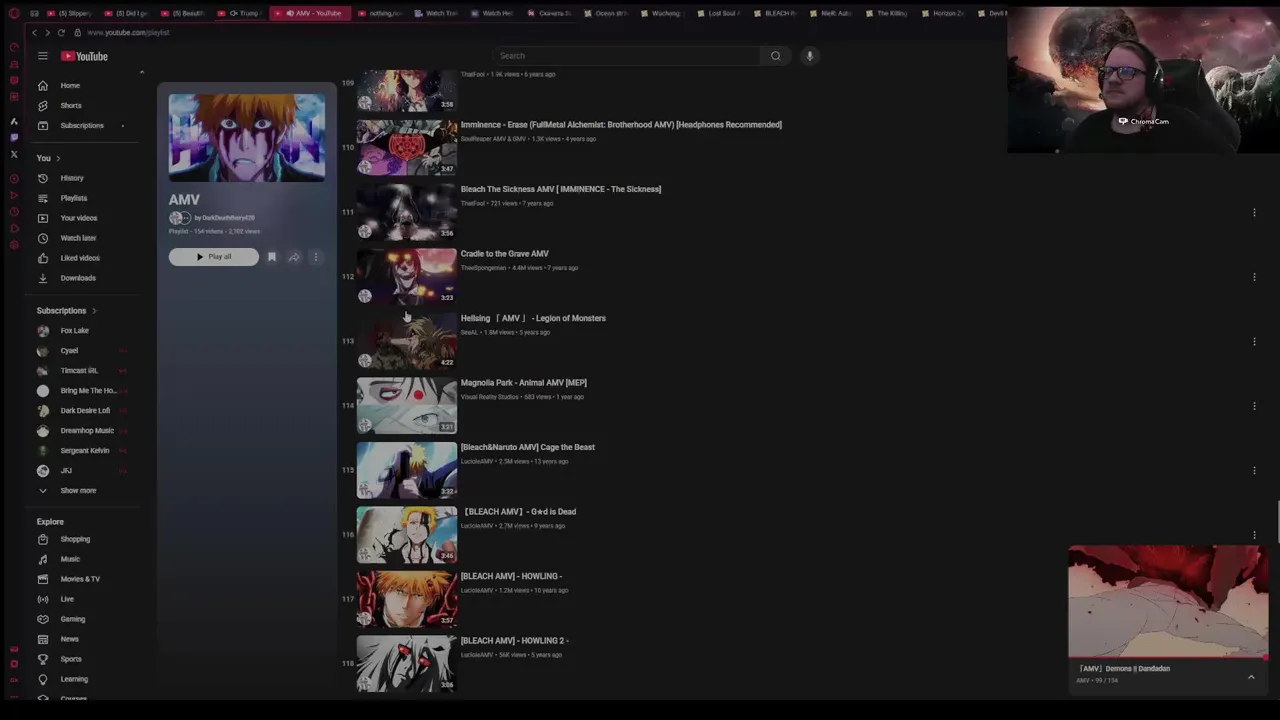This screenshot has width=1280, height=720.
Task: Open X in Opera sidebar
Action: (x=14, y=154)
